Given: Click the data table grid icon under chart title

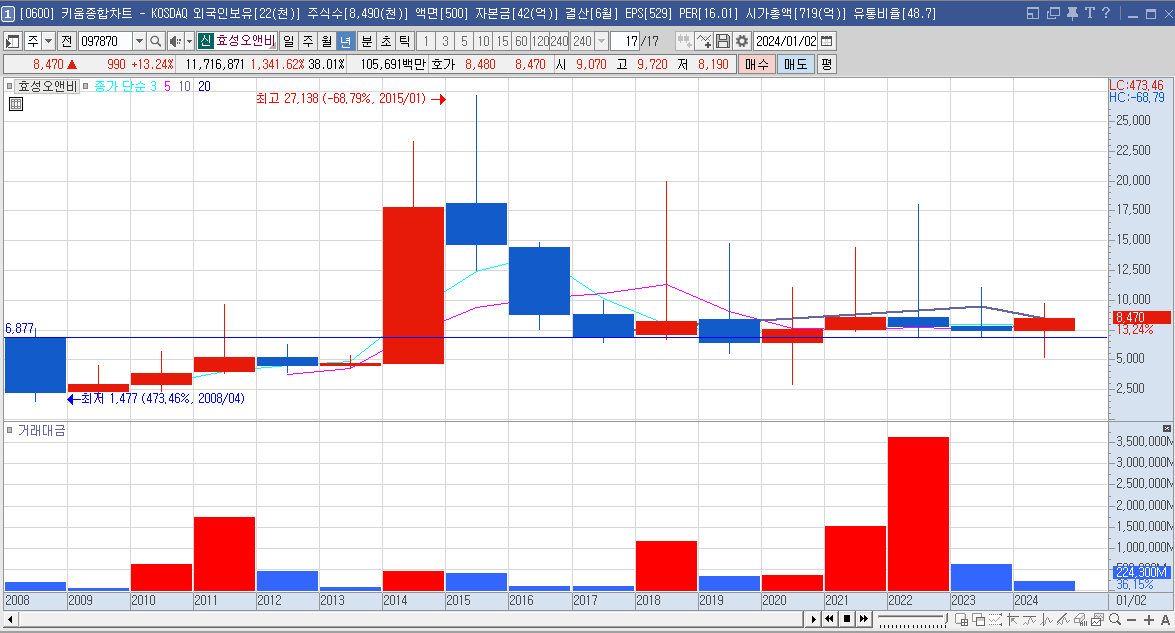Looking at the screenshot, I should point(16,104).
